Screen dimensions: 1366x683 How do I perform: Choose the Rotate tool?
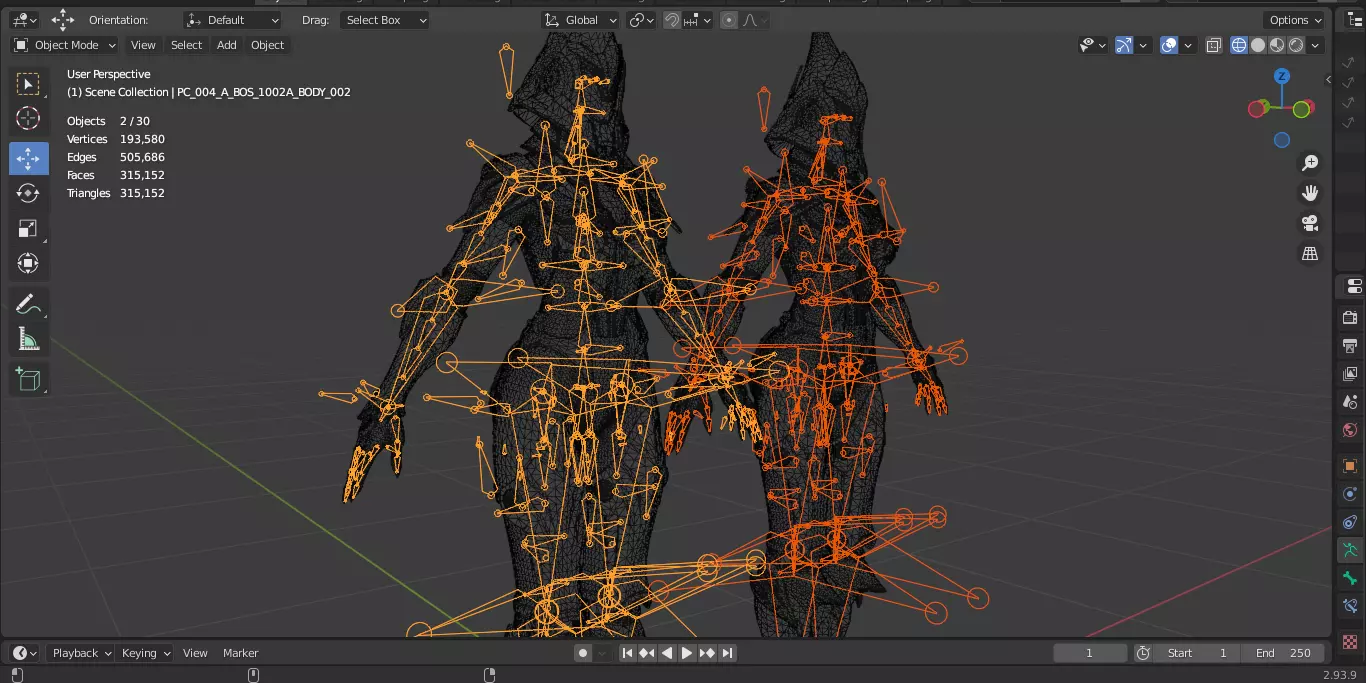coord(28,193)
